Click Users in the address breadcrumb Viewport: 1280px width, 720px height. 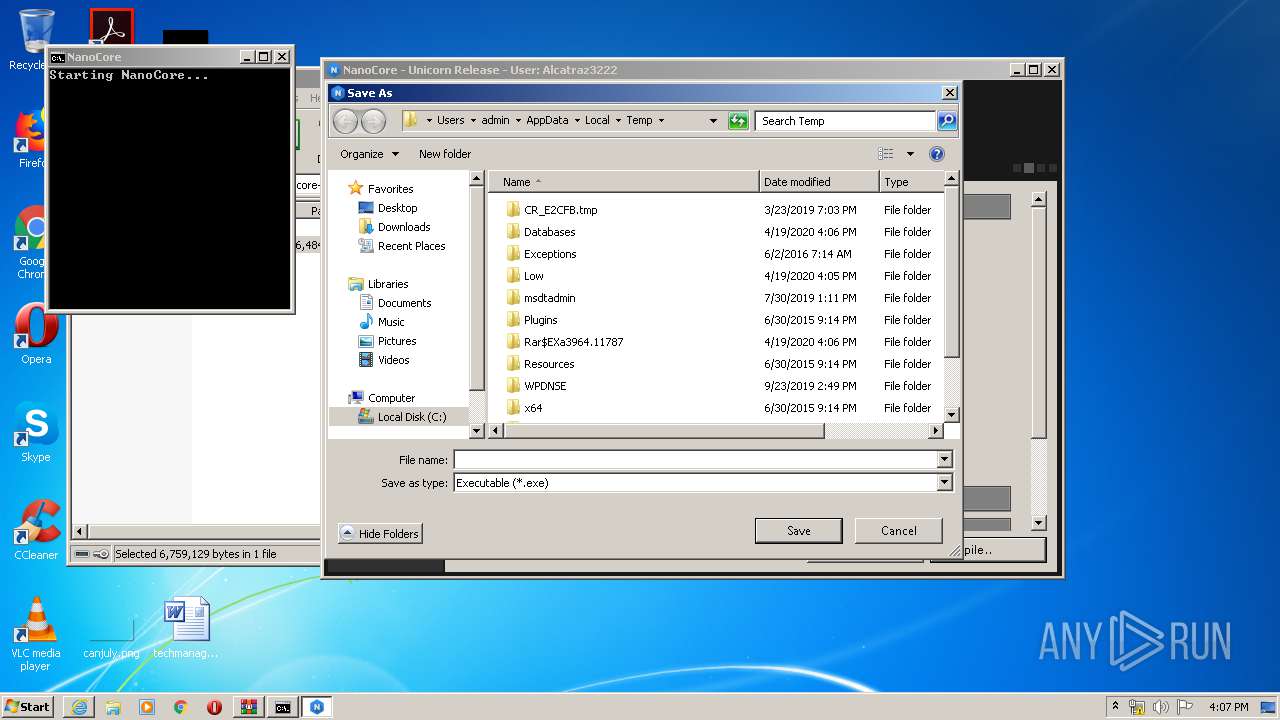pyautogui.click(x=450, y=120)
